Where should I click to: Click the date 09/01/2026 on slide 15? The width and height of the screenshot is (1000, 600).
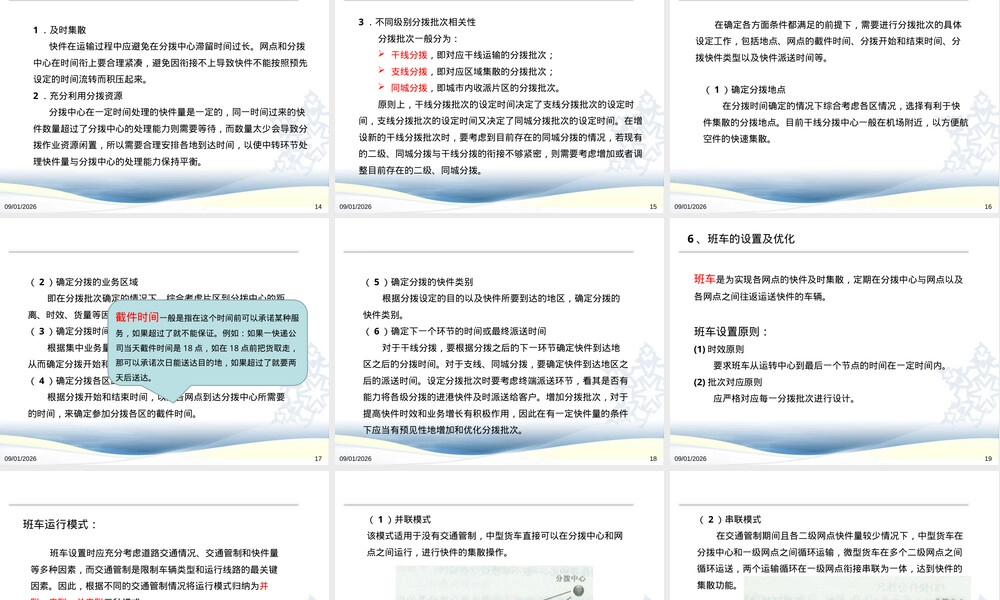355,207
